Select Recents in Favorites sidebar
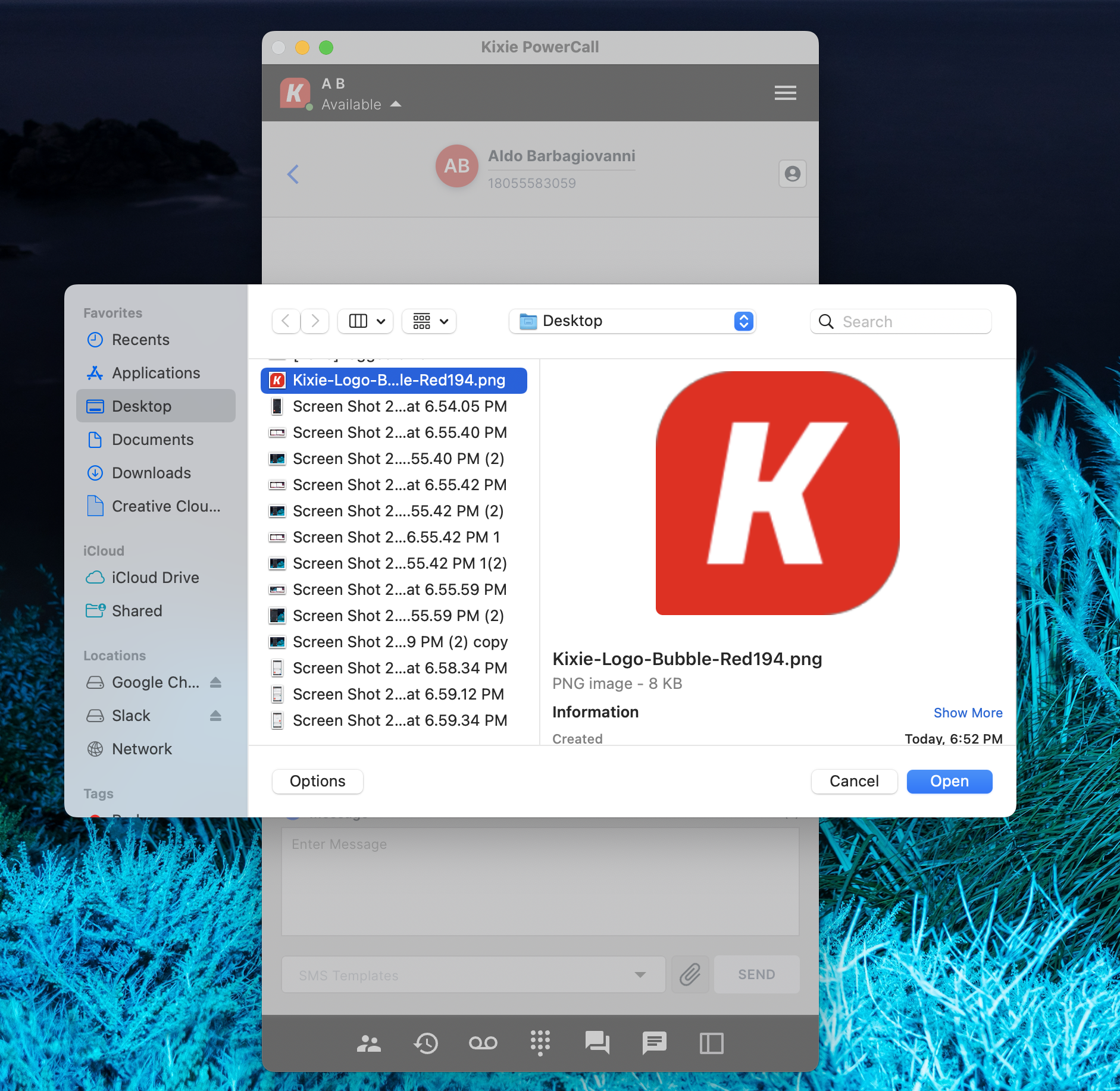Screen dimensions: 1120x1091 [156, 340]
